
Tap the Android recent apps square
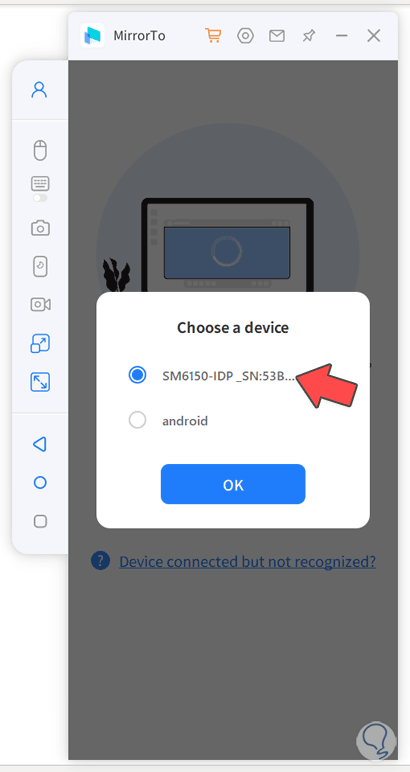point(40,521)
